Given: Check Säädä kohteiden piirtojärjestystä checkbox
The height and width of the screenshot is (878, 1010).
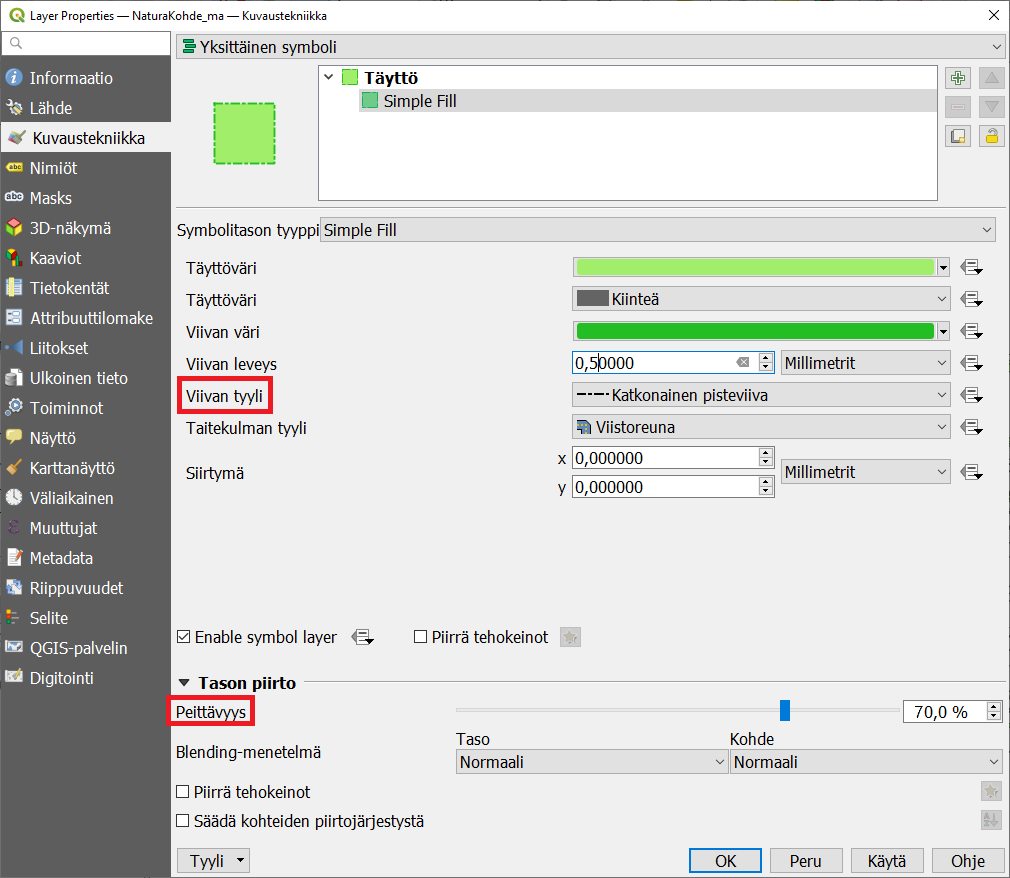Looking at the screenshot, I should click(x=183, y=821).
